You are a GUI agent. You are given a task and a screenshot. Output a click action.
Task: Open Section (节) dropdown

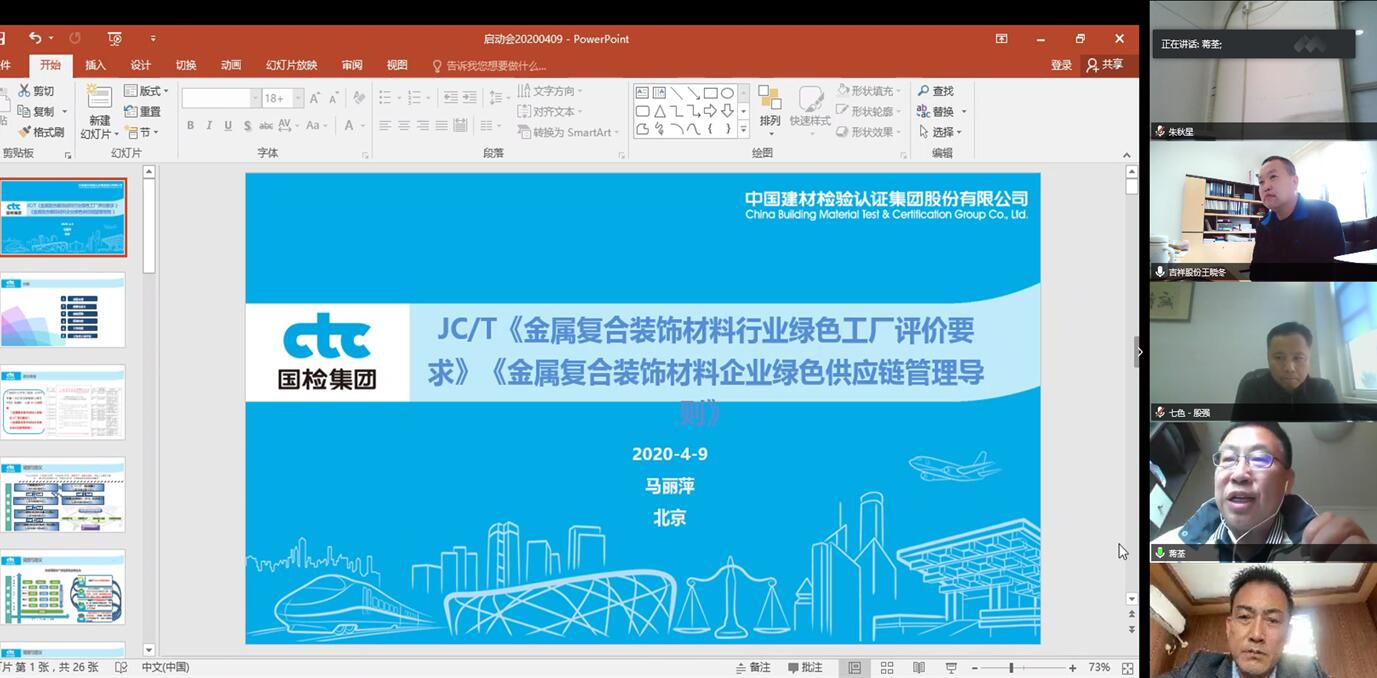point(142,132)
